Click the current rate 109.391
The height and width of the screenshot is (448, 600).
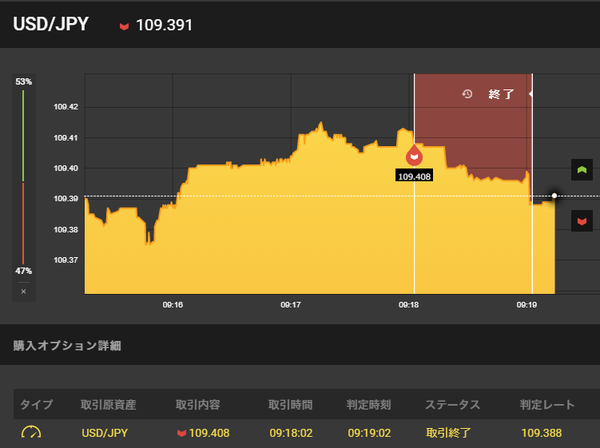[164, 25]
